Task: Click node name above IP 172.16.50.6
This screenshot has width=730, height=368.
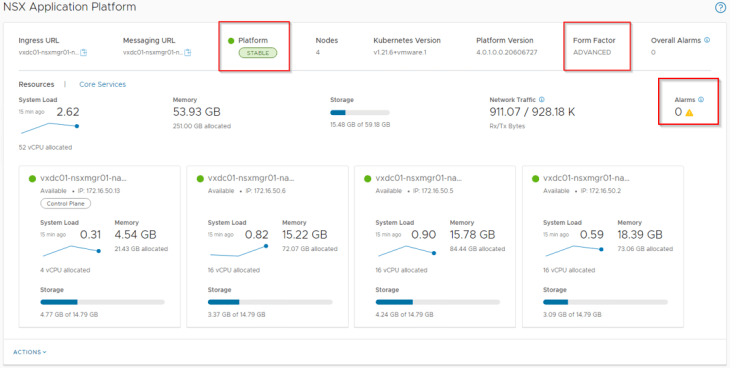Action: tap(251, 178)
